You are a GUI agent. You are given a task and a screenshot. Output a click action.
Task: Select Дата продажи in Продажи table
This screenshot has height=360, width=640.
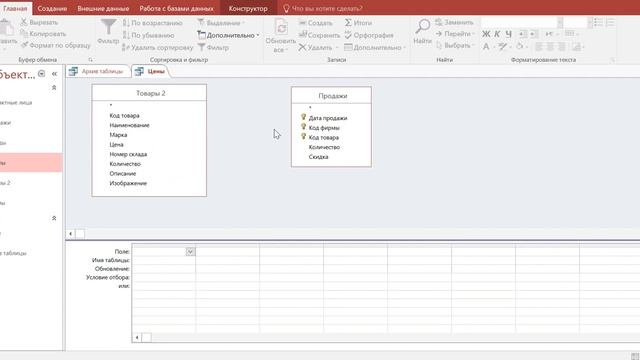328,118
